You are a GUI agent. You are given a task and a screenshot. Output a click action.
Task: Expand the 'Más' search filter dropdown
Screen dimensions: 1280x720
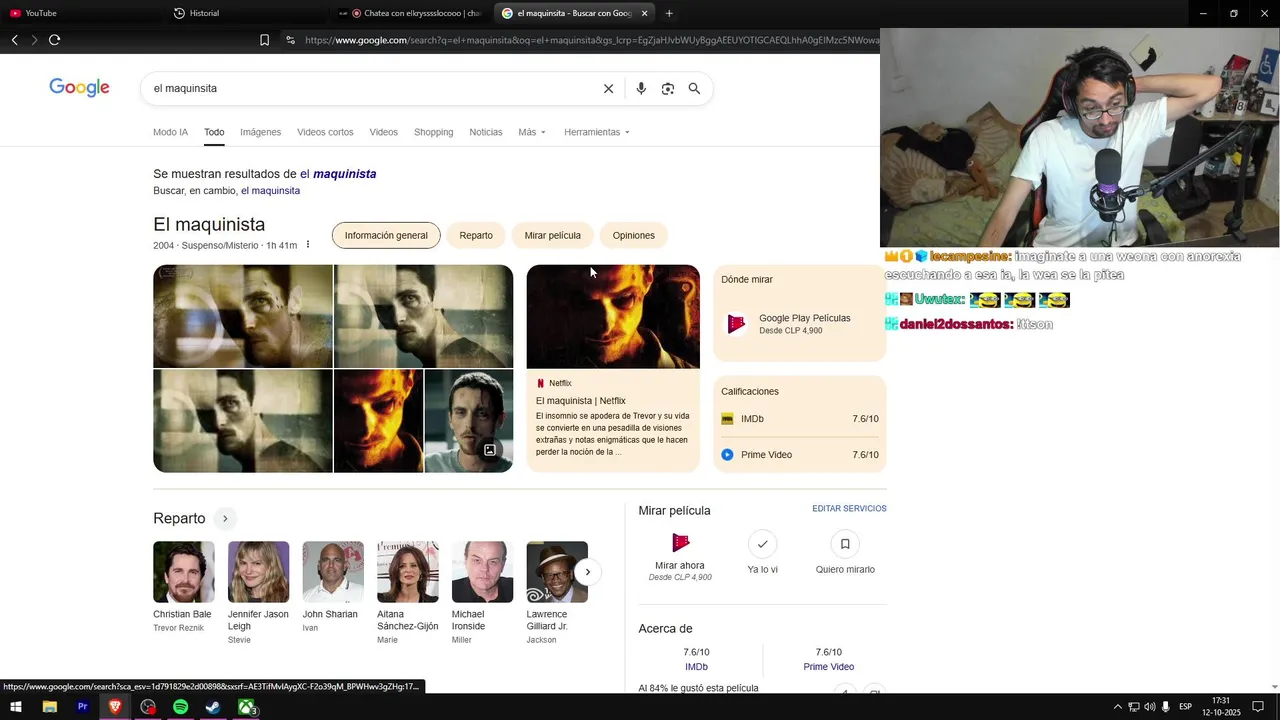click(532, 132)
